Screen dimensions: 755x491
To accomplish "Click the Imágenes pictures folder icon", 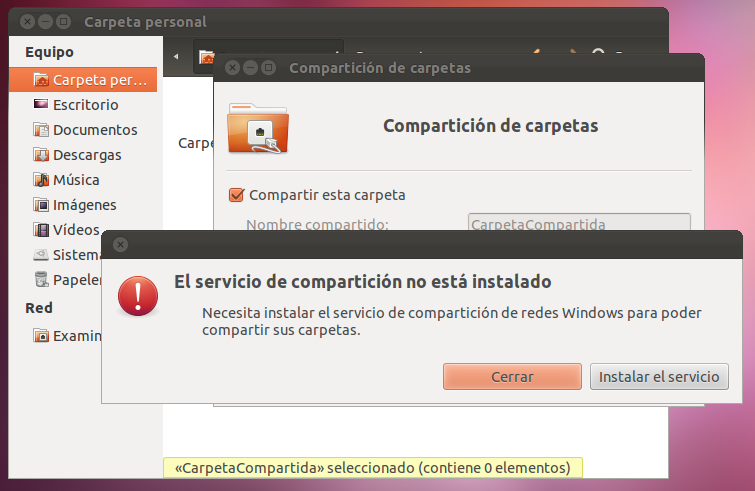I will tap(41, 205).
